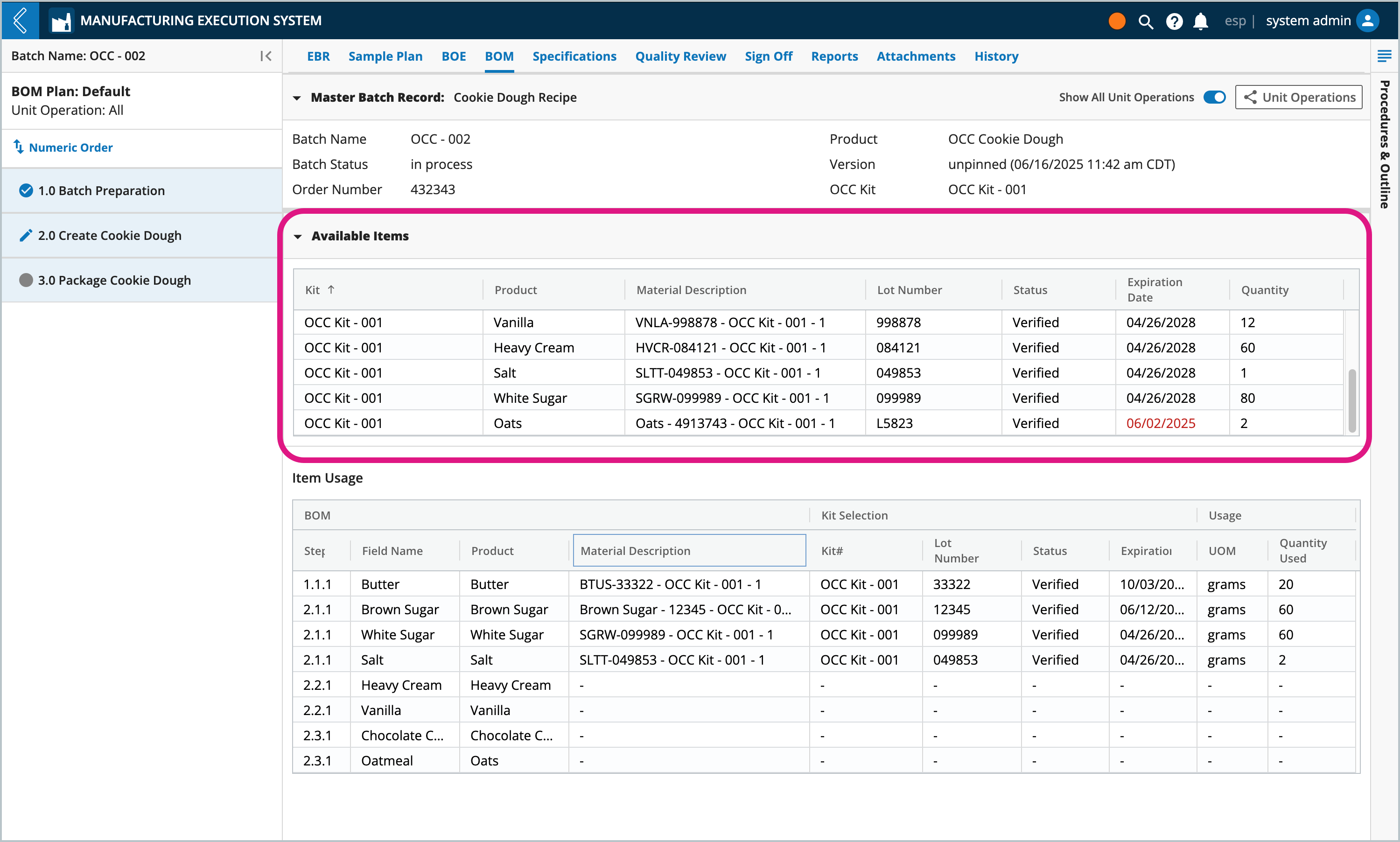Collapse the left batch sidebar panel
The width and height of the screenshot is (1400, 842).
tap(266, 56)
